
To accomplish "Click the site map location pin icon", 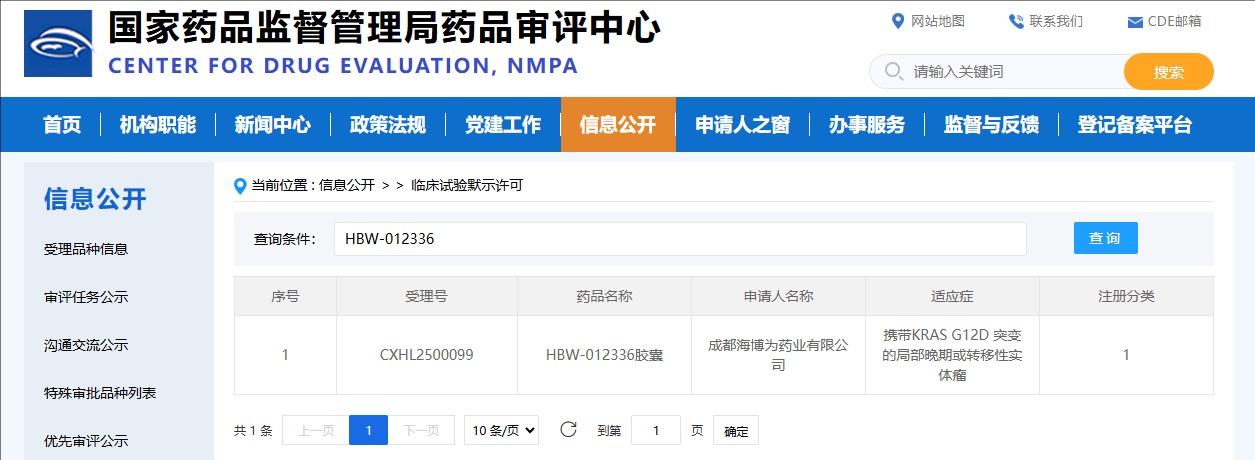I will [897, 21].
